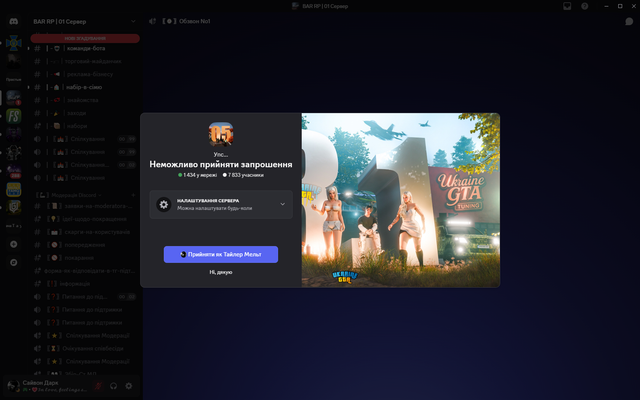
Task: Click the 05 server avatar in invite dialog
Action: pos(221,134)
